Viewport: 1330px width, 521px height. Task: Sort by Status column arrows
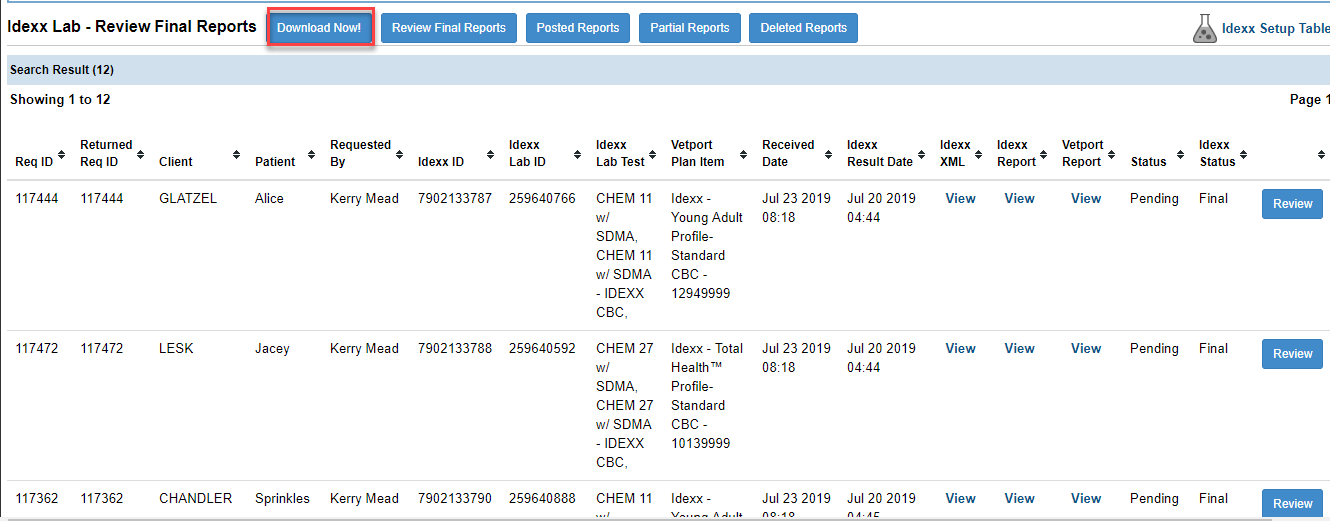pyautogui.click(x=1181, y=155)
